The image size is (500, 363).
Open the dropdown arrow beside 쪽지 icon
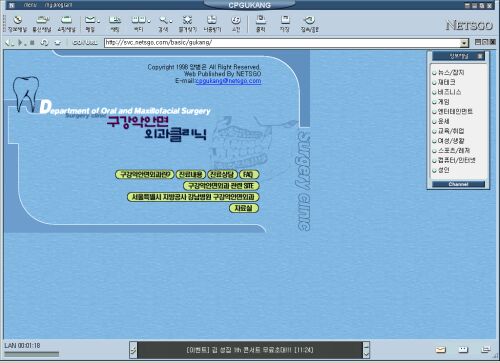click(149, 21)
